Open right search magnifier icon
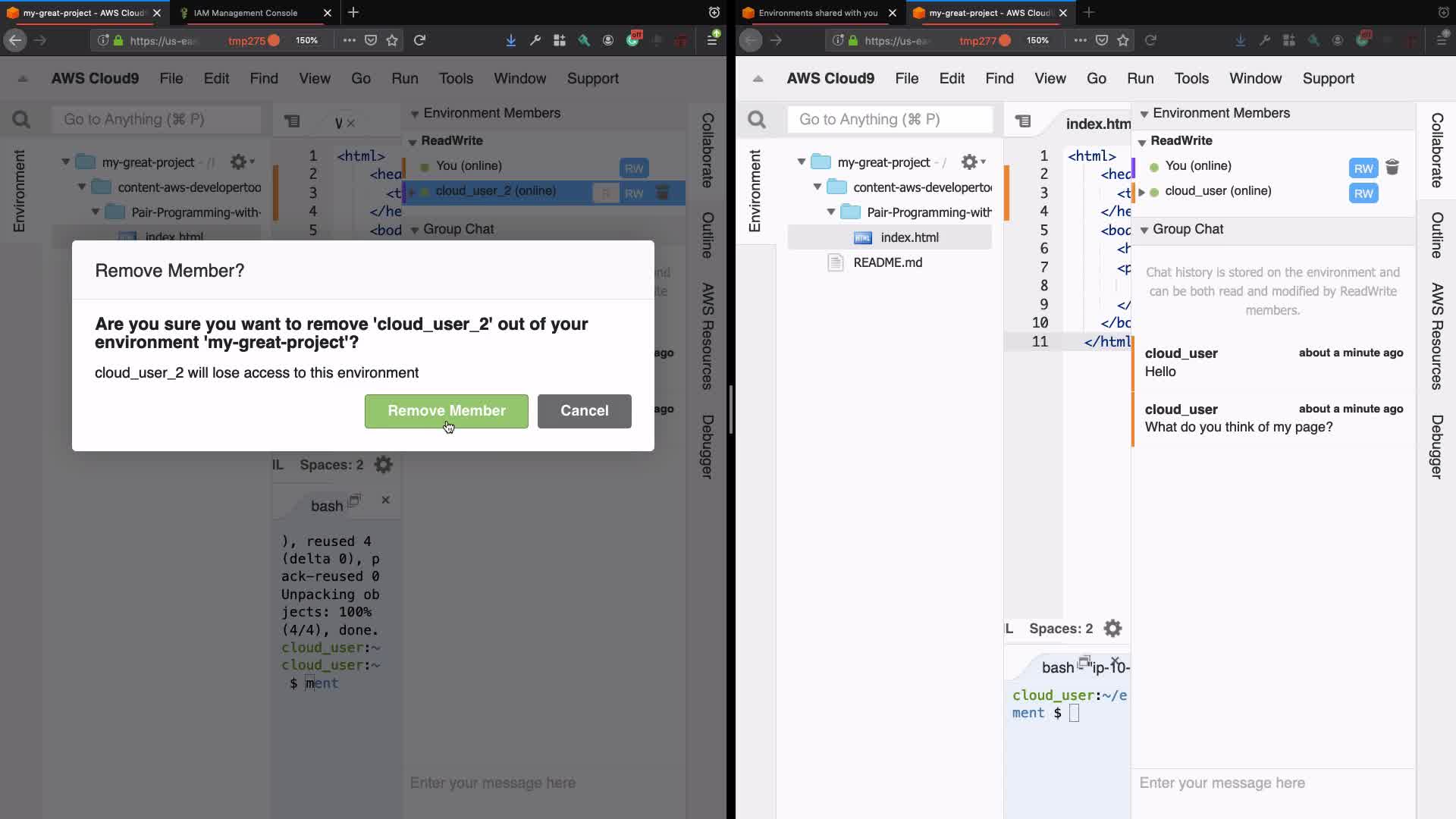This screenshot has width=1456, height=819. 757,120
